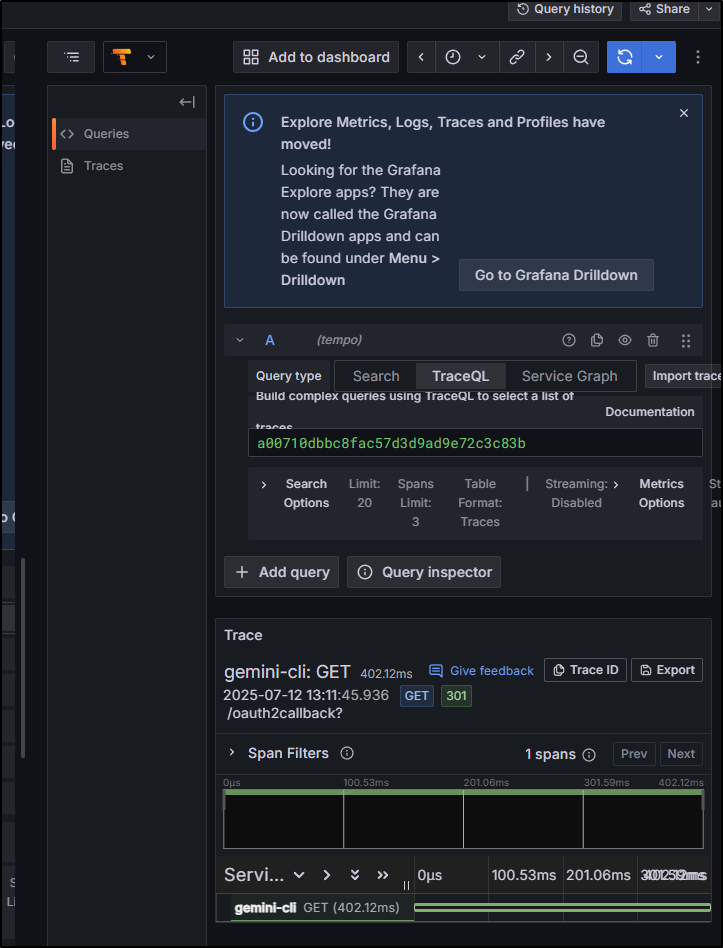This screenshot has width=723, height=948.
Task: Click Give feedback link
Action: [x=481, y=670]
